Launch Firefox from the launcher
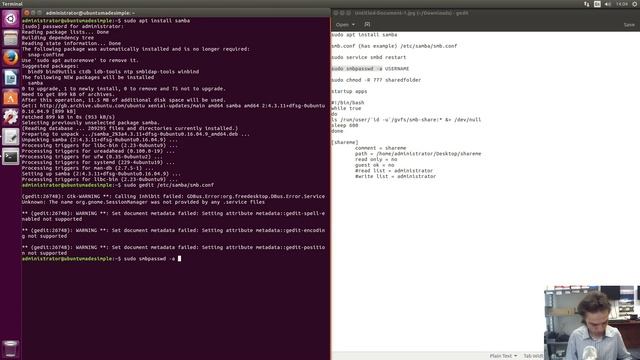This screenshot has width=640, height=360. 10,58
